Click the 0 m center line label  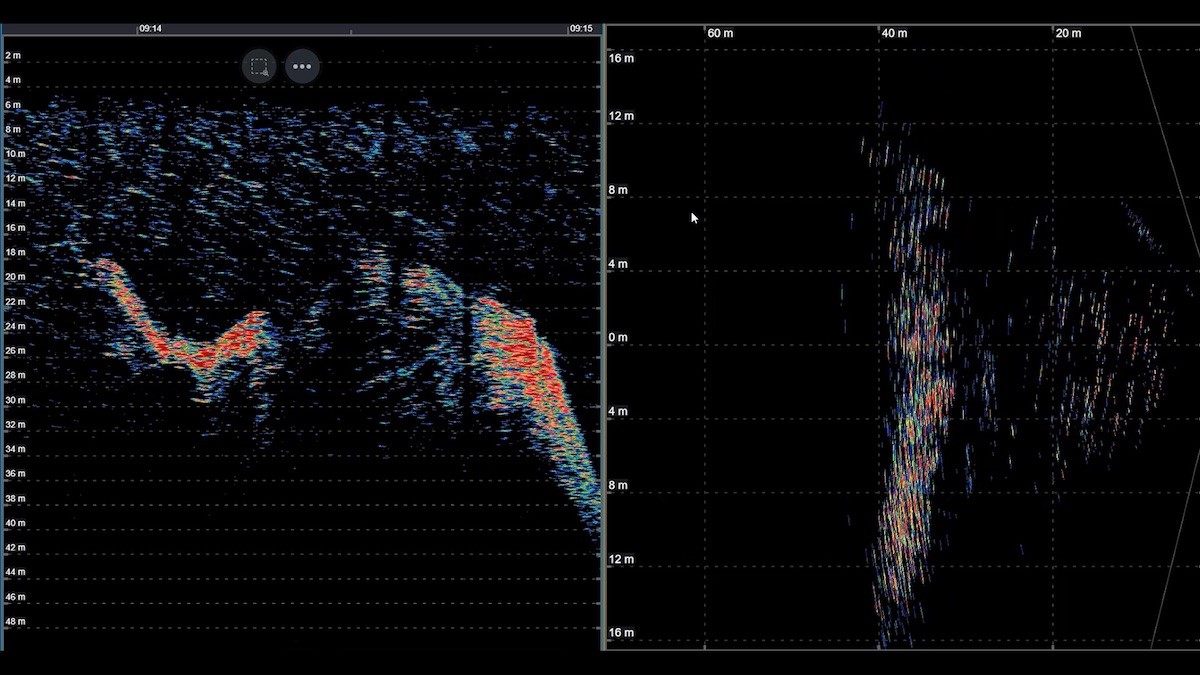coord(618,338)
